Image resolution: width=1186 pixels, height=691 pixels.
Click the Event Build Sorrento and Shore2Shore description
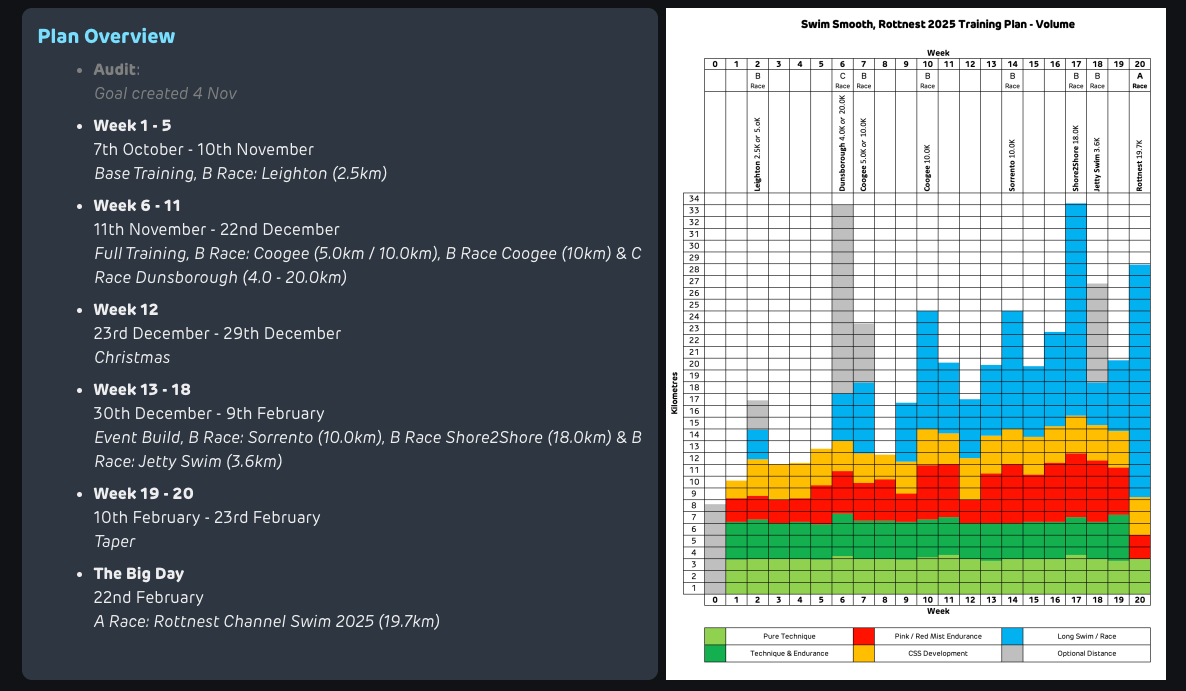point(368,449)
